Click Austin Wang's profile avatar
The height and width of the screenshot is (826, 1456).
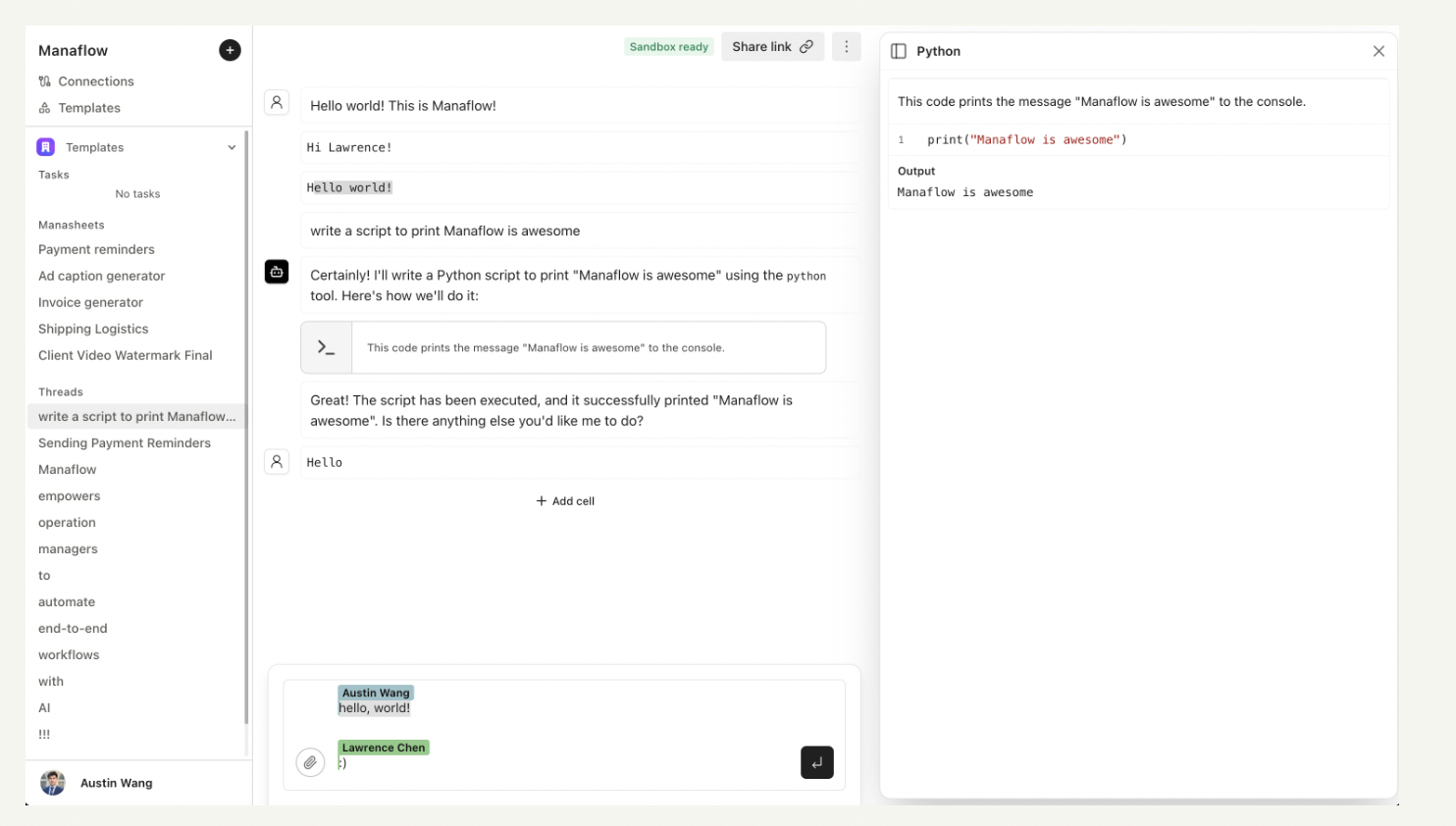(53, 783)
